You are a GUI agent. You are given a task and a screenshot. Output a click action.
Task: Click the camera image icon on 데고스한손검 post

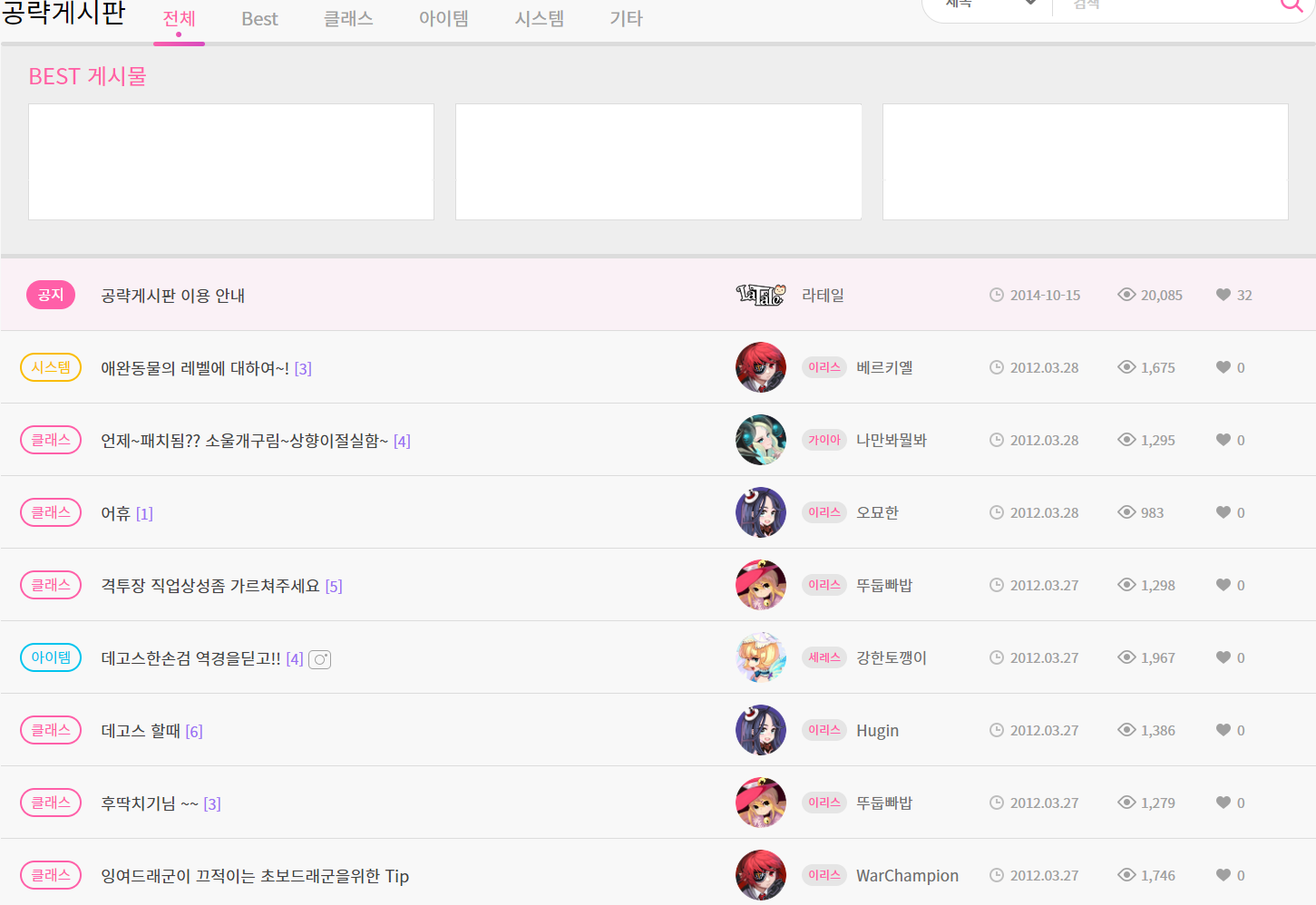[319, 659]
